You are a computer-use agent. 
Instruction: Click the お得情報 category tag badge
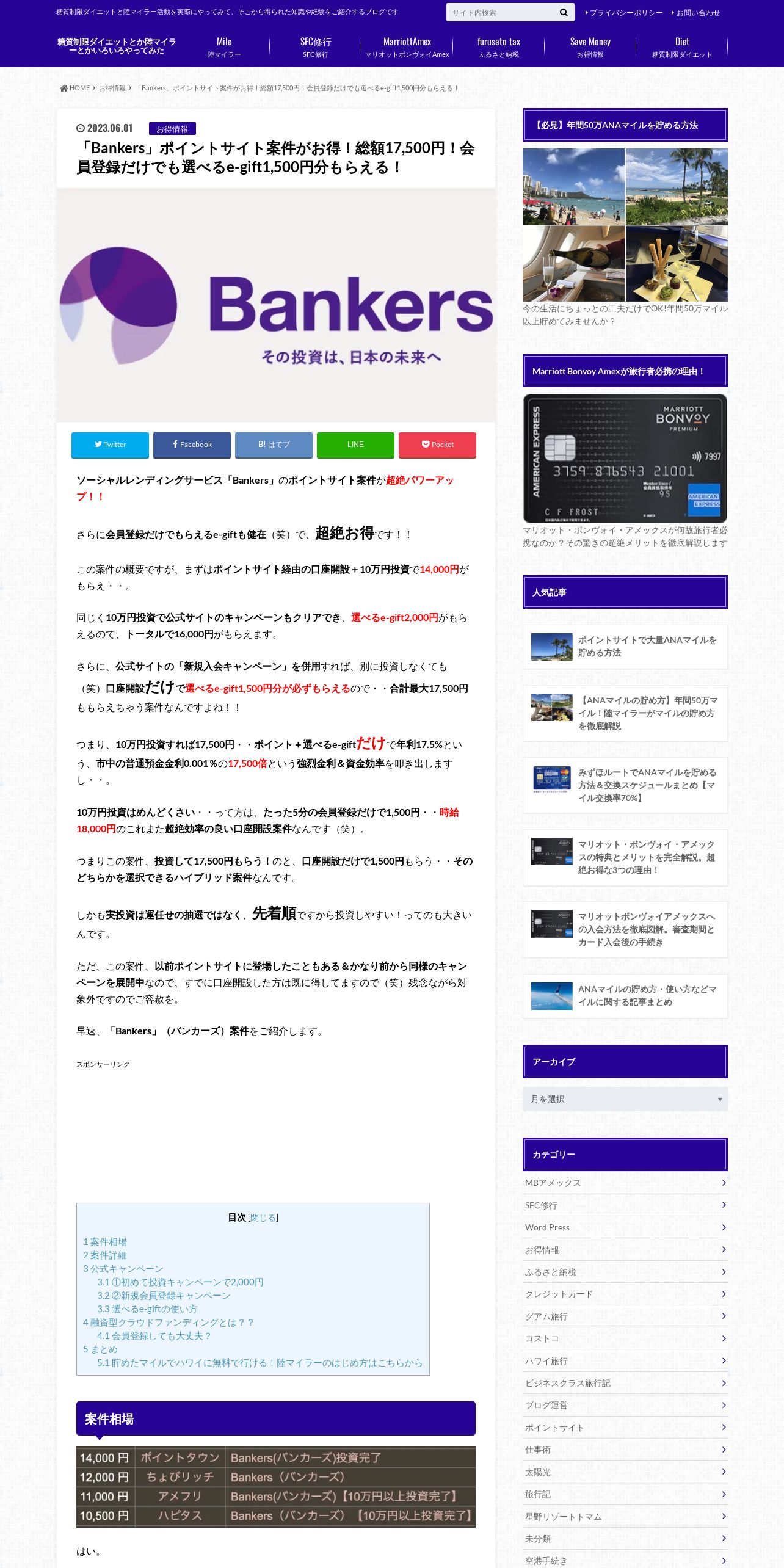pyautogui.click(x=172, y=129)
